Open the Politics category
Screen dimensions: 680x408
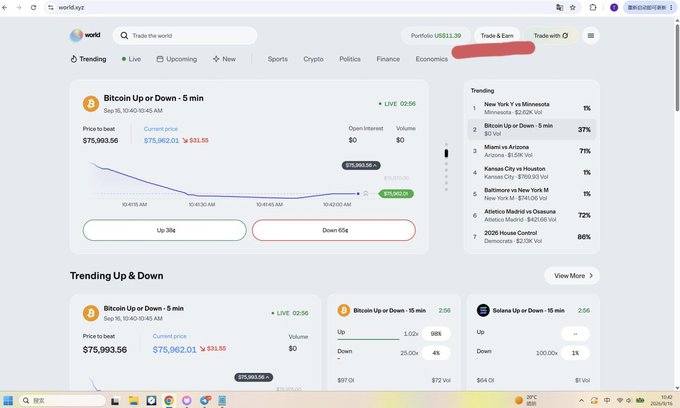tap(350, 59)
